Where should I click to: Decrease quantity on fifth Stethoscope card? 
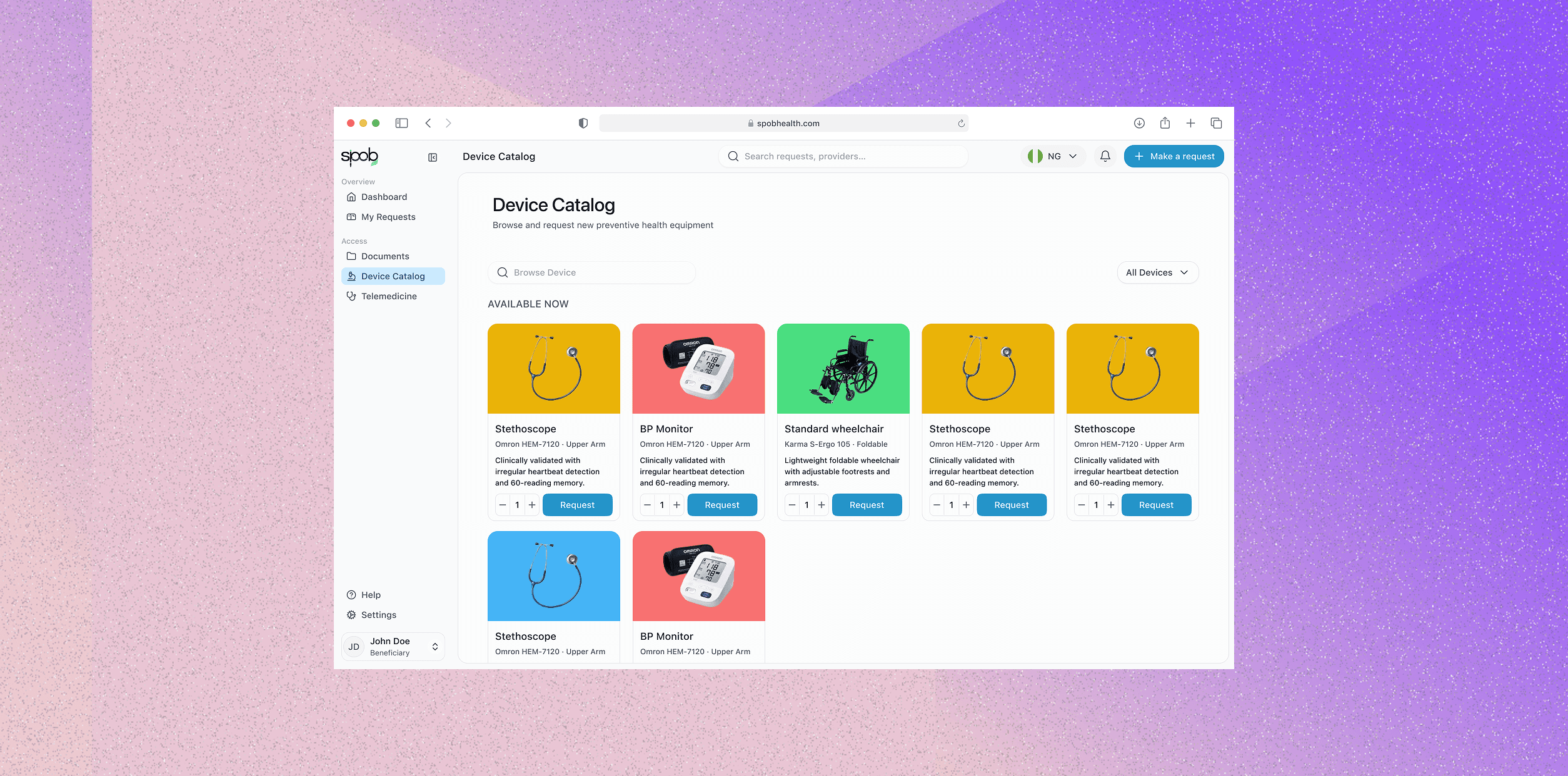tap(1082, 505)
